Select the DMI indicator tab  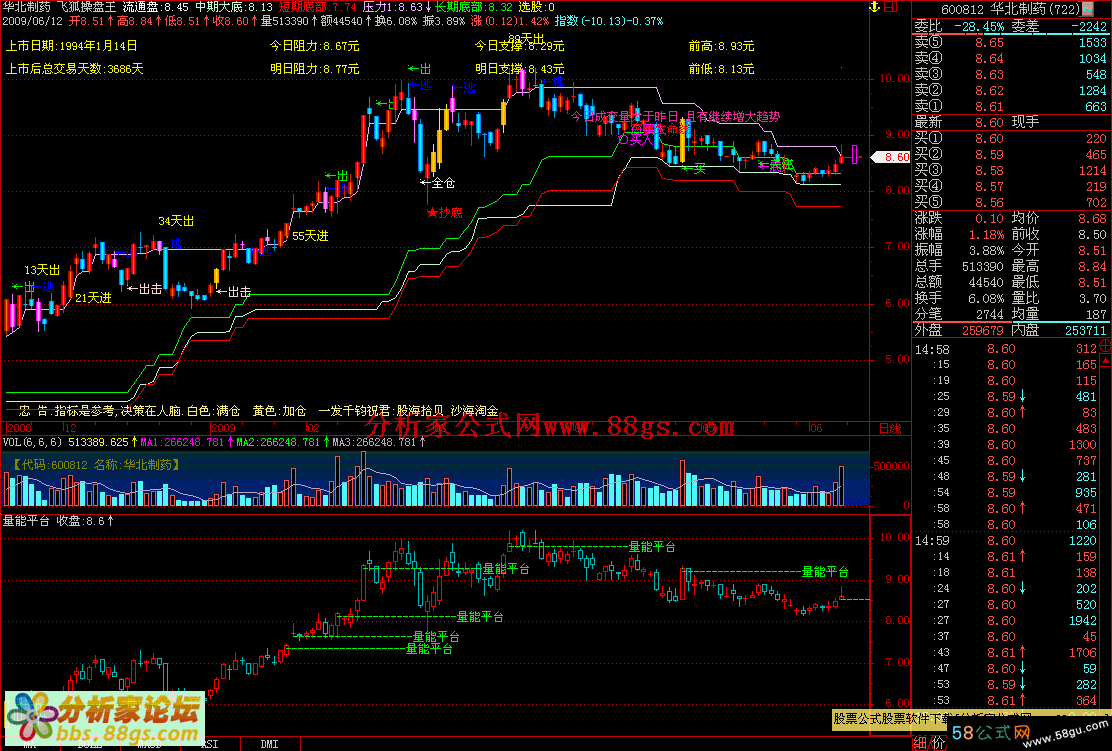(x=269, y=744)
